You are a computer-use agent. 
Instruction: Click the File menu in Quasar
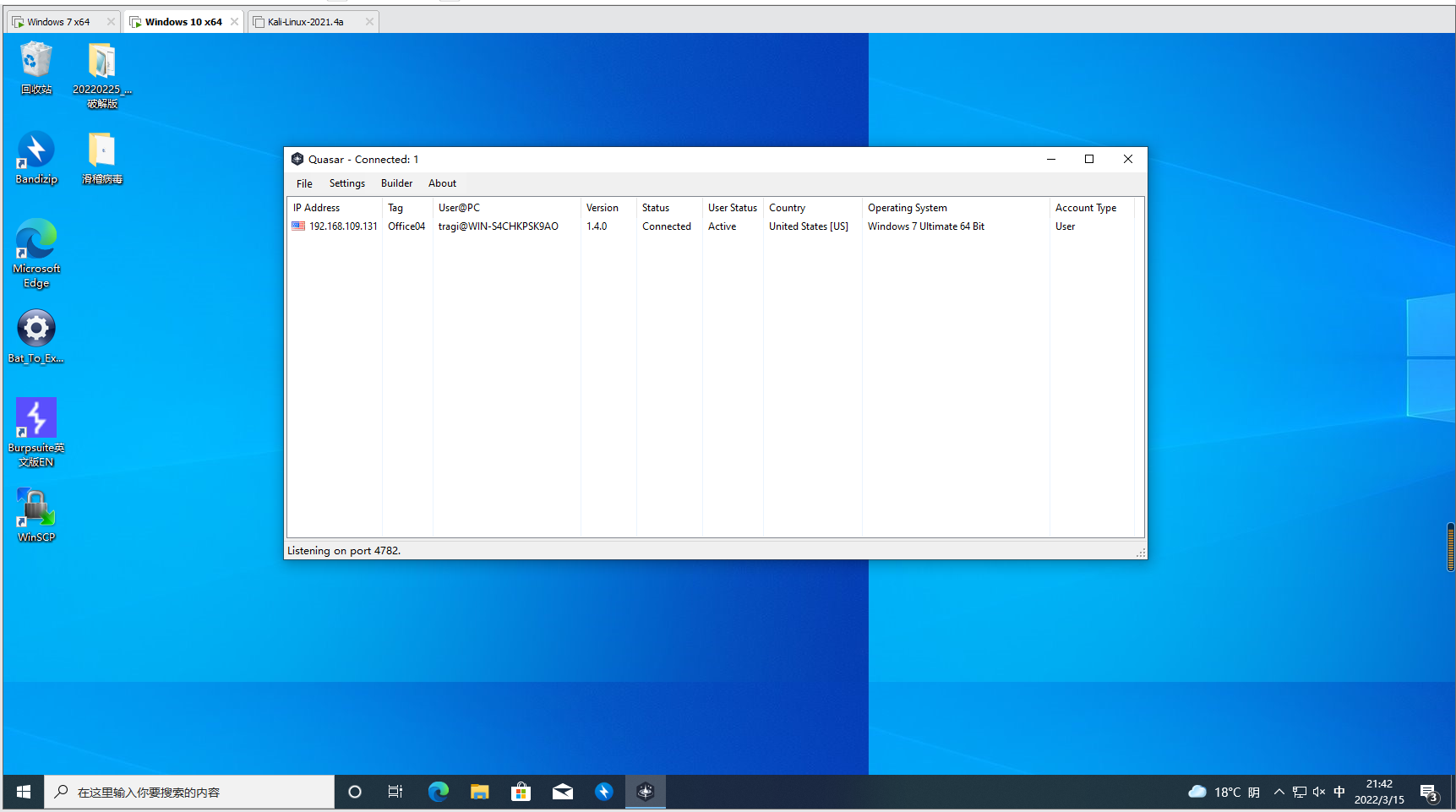[304, 183]
